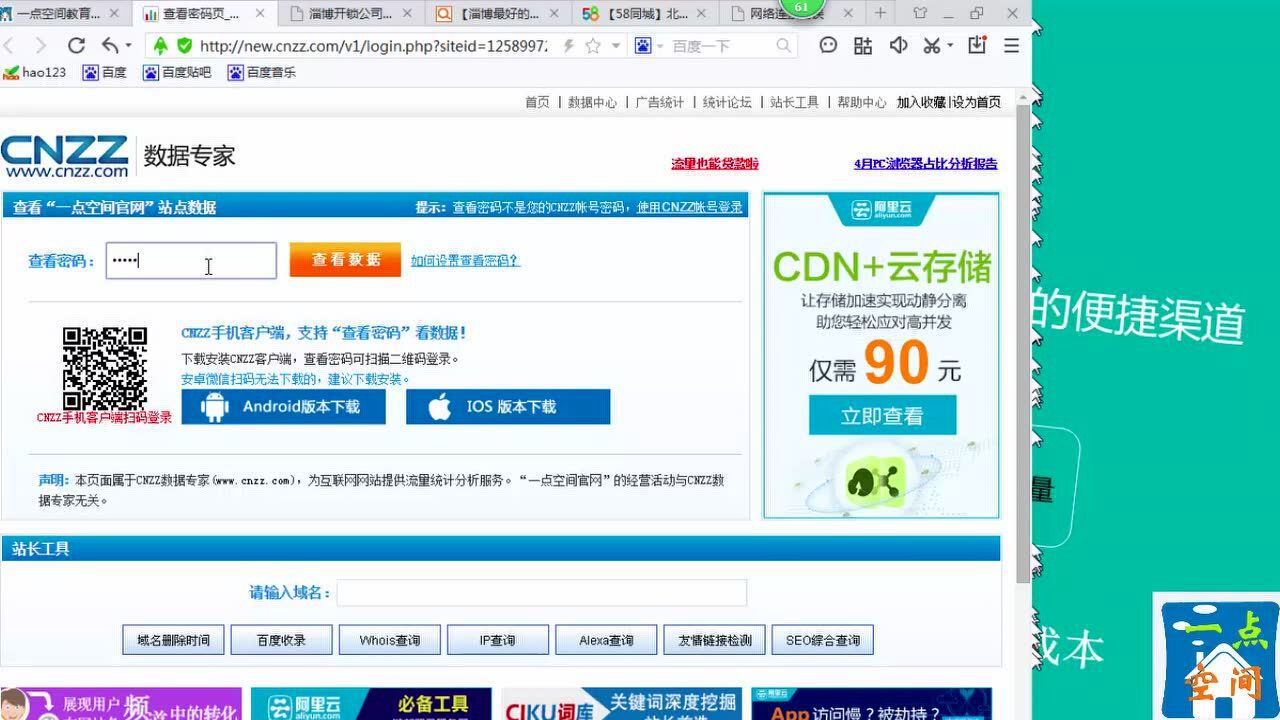Click the undo/restore closed page arrow
This screenshot has width=1280, height=720.
point(109,46)
